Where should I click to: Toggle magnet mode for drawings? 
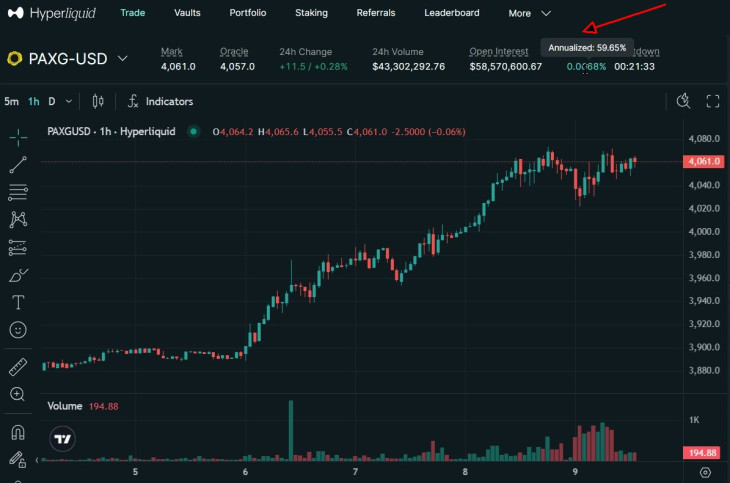tap(17, 433)
